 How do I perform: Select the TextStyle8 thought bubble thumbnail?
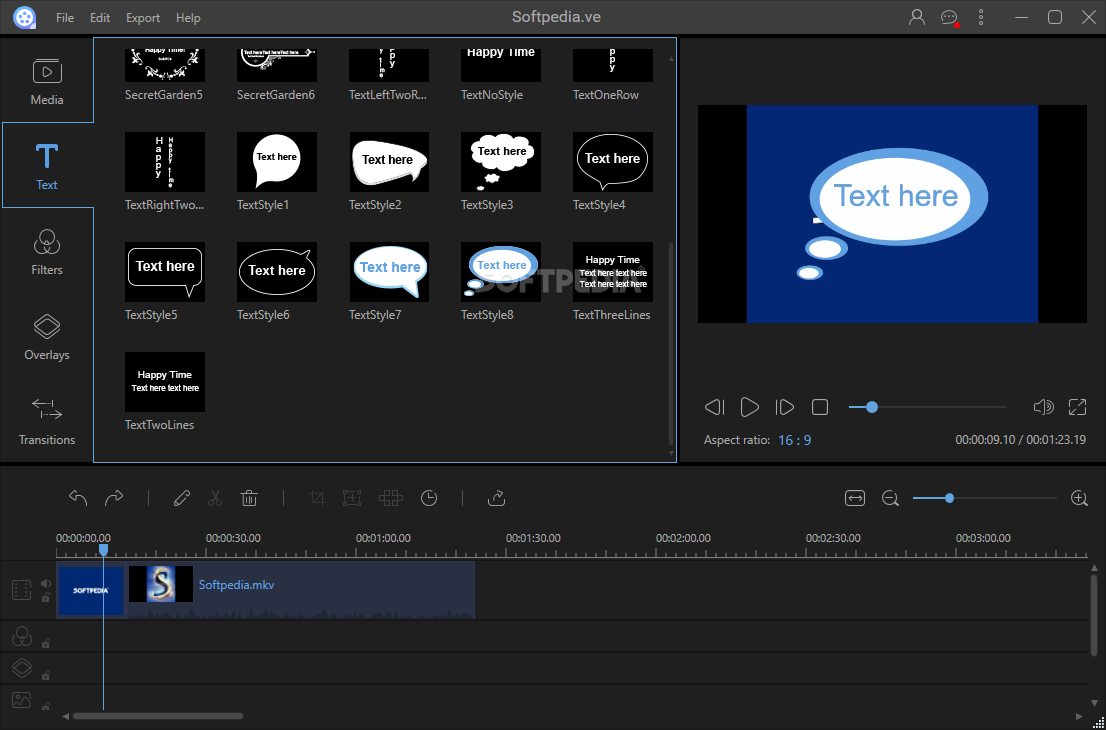coord(500,272)
